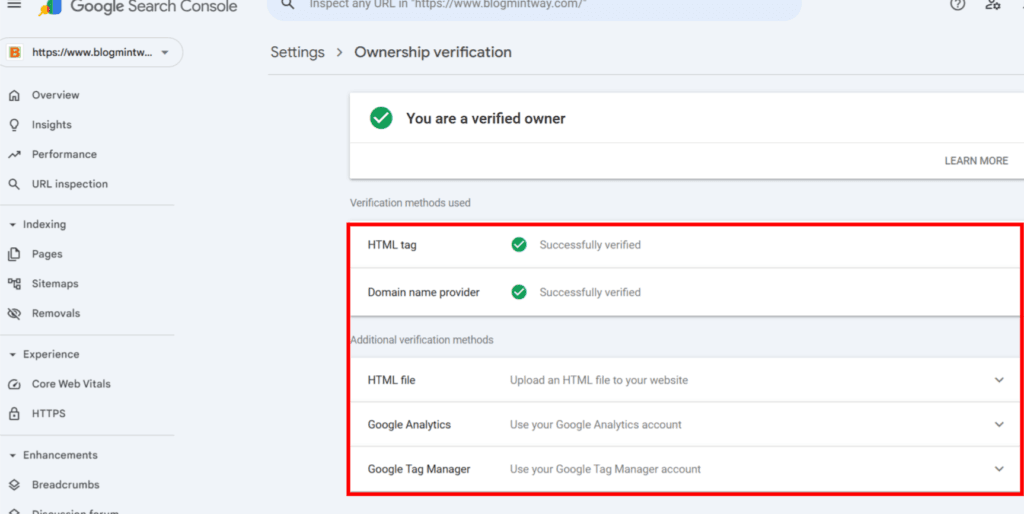Click the LEARN MORE button
The image size is (1024, 514).
pyautogui.click(x=976, y=161)
